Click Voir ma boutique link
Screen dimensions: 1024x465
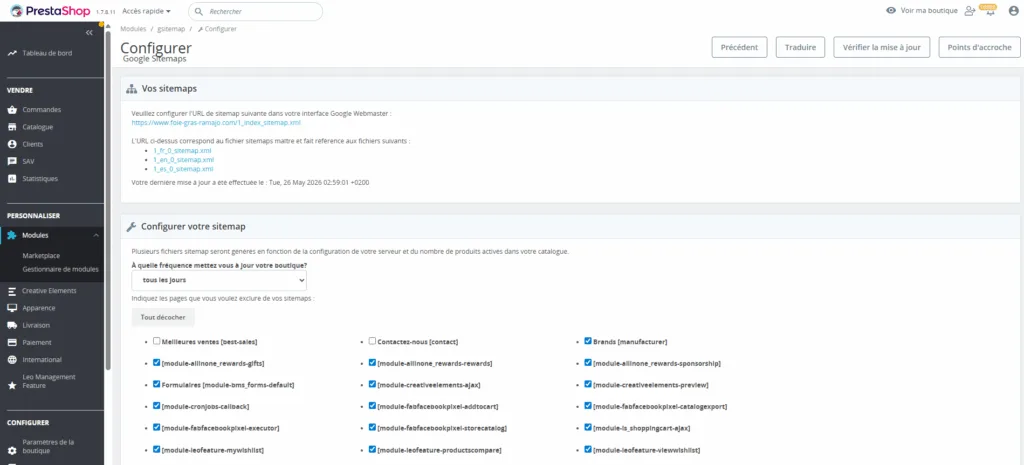click(x=929, y=10)
